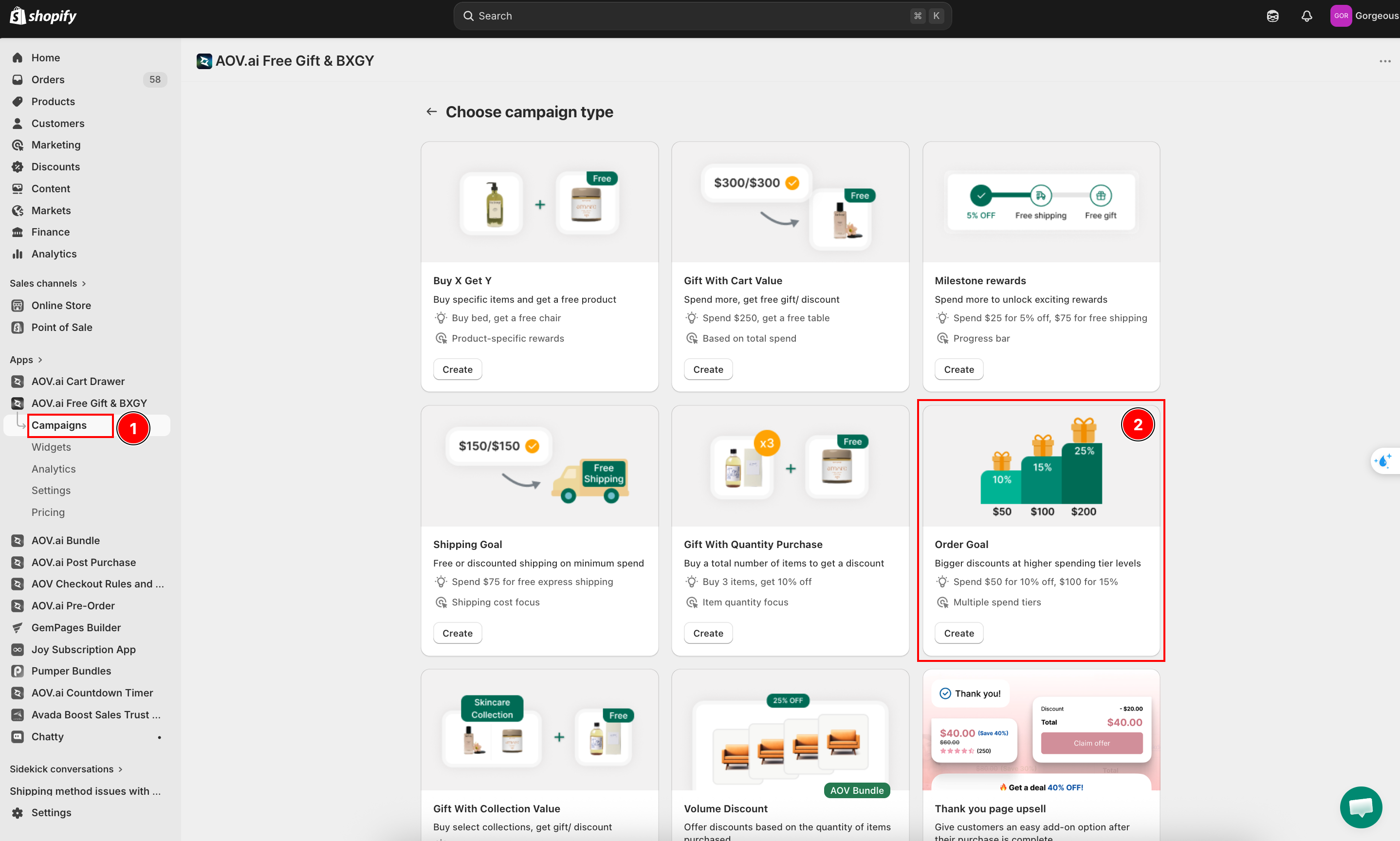Click the Finance bank icon
The width and height of the screenshot is (1400, 841).
[18, 232]
